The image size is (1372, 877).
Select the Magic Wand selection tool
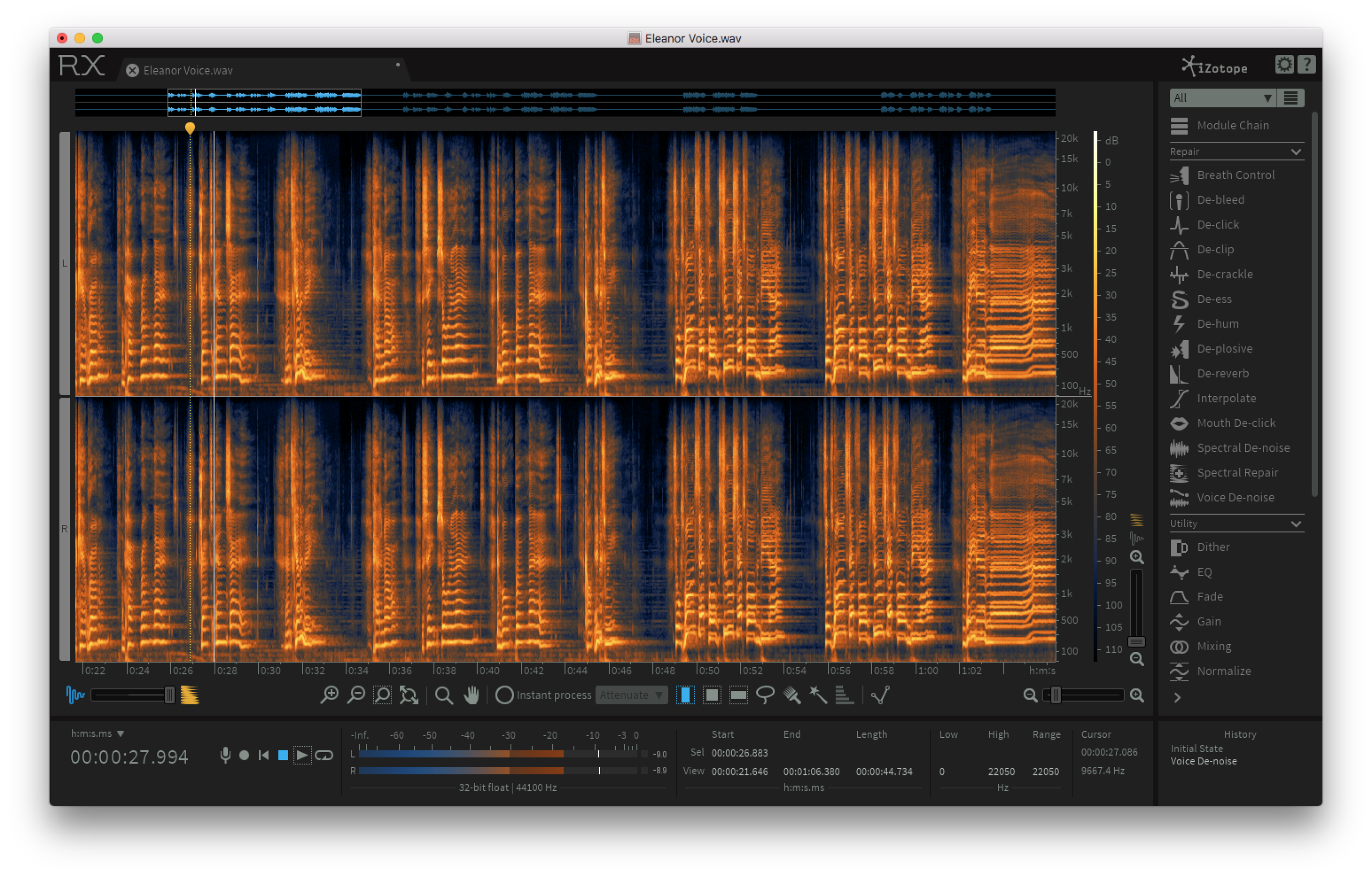pos(818,695)
